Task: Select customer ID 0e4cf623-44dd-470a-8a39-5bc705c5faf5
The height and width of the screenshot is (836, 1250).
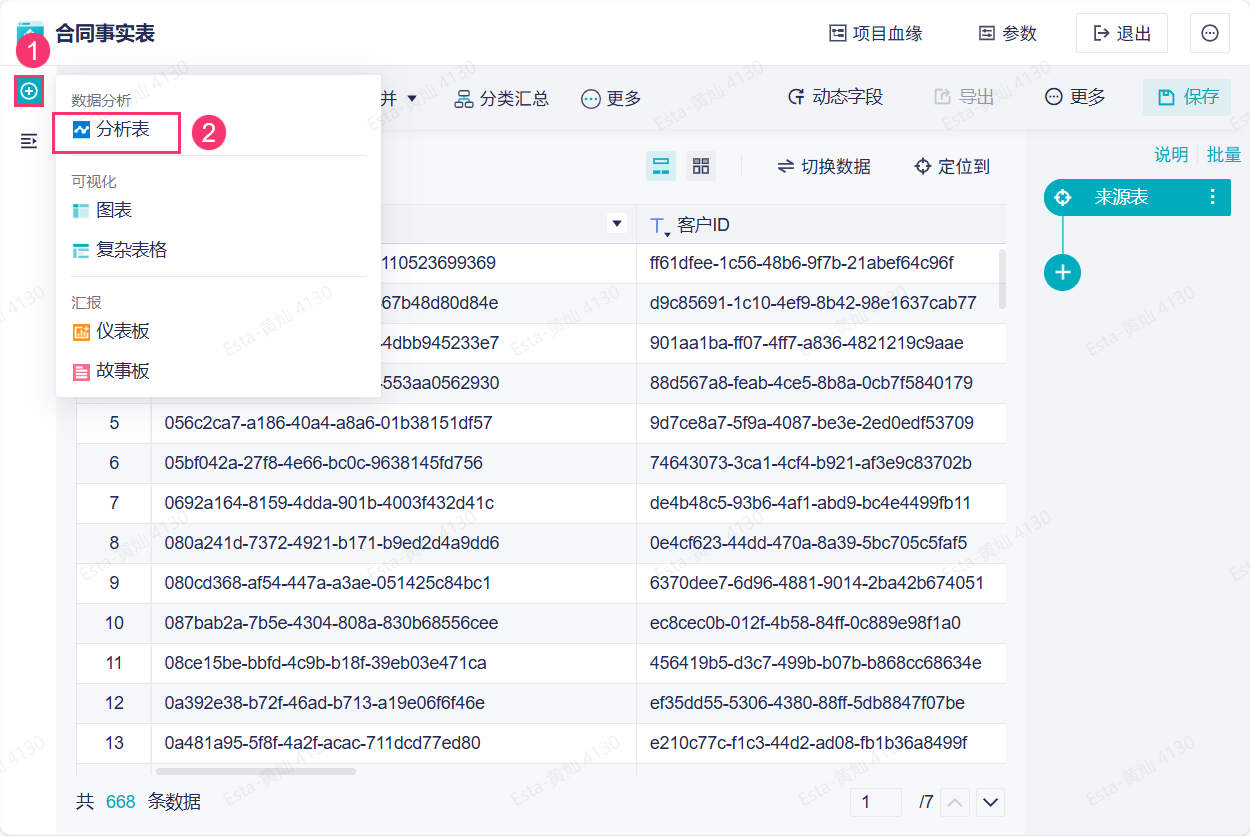Action: tap(821, 543)
